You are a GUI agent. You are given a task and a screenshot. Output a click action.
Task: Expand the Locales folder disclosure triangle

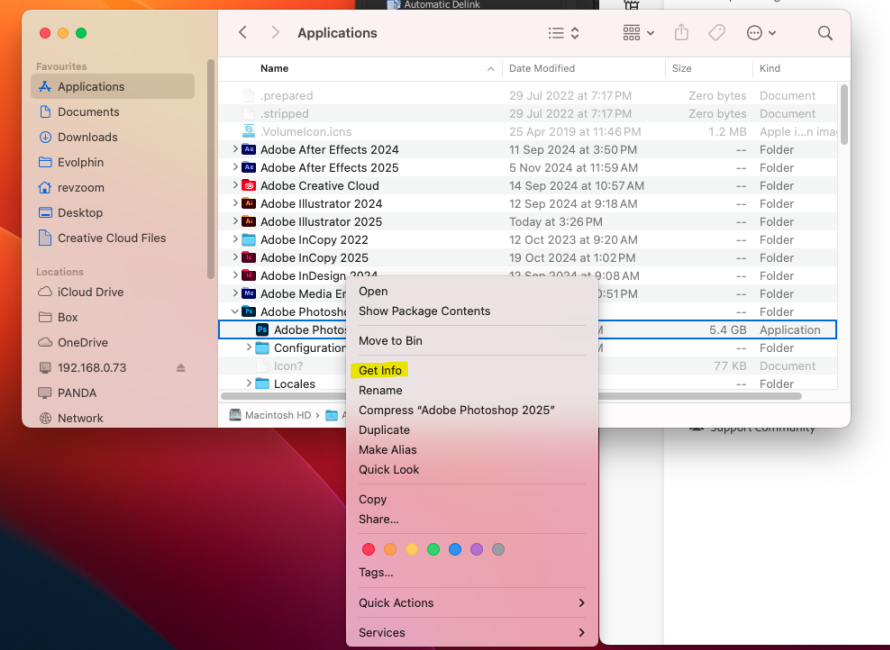pyautogui.click(x=249, y=384)
